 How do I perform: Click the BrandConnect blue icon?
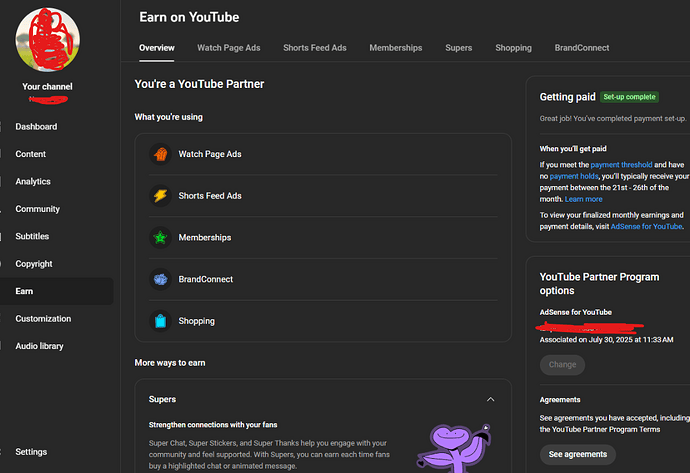pyautogui.click(x=160, y=279)
